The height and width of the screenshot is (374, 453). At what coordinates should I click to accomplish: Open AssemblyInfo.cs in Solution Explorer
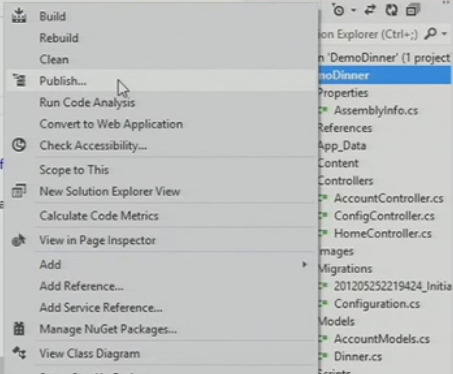pos(376,110)
